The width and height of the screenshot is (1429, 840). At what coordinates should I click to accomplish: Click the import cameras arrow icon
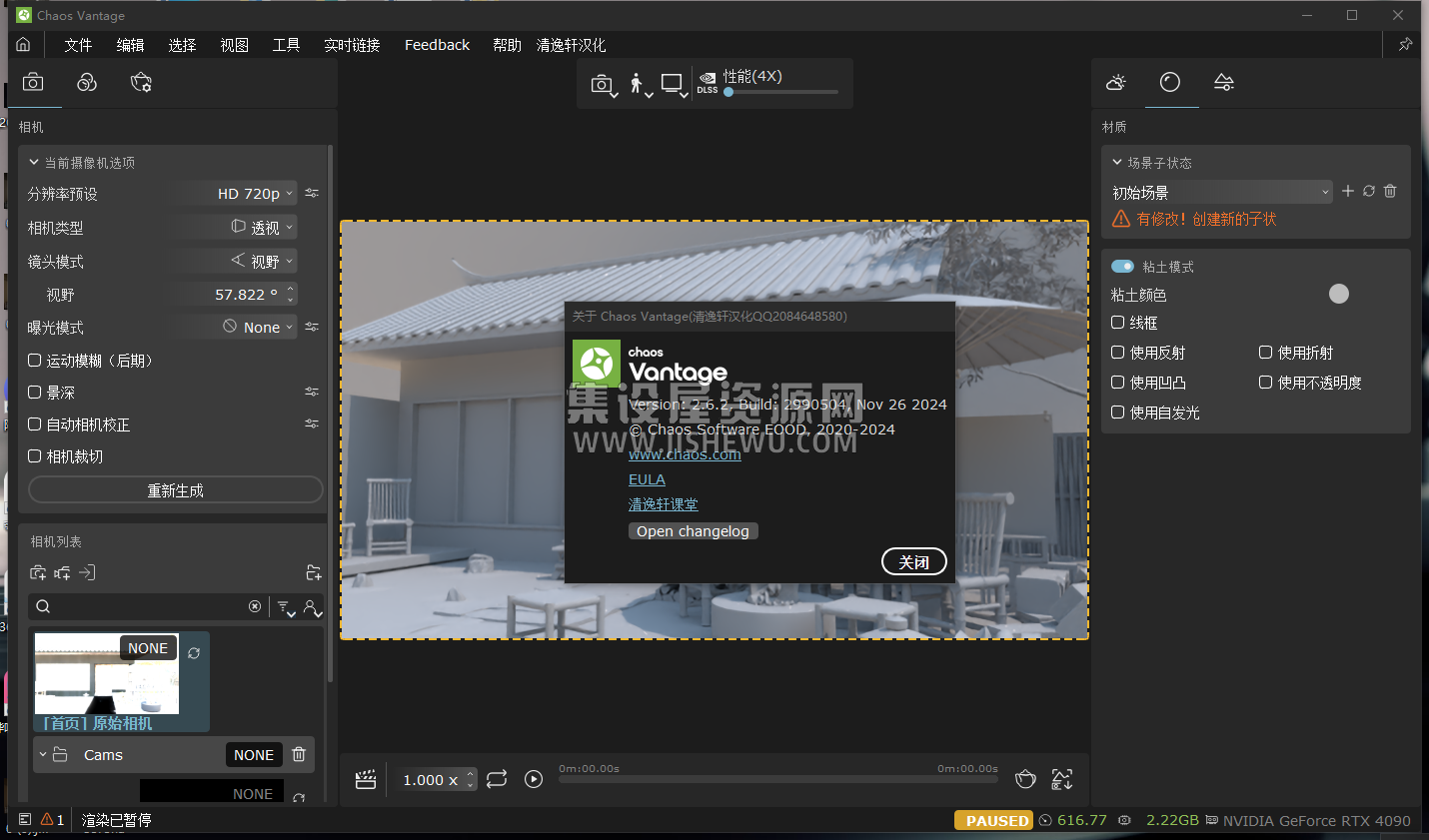point(87,572)
